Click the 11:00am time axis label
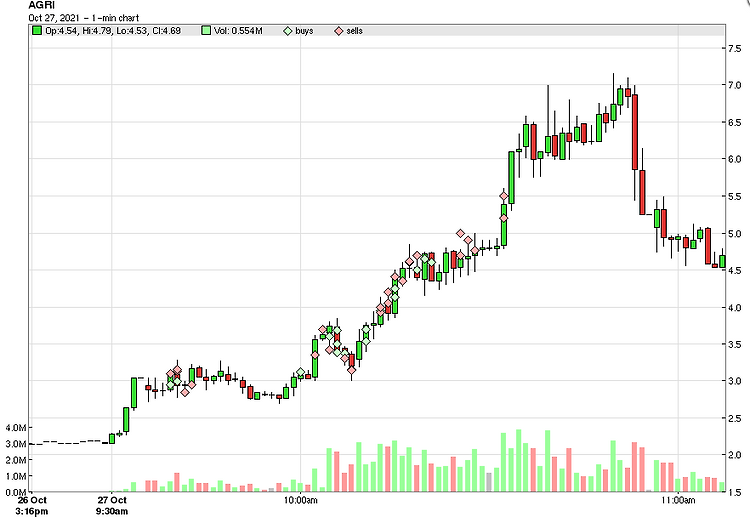The image size is (750, 517). [x=678, y=501]
